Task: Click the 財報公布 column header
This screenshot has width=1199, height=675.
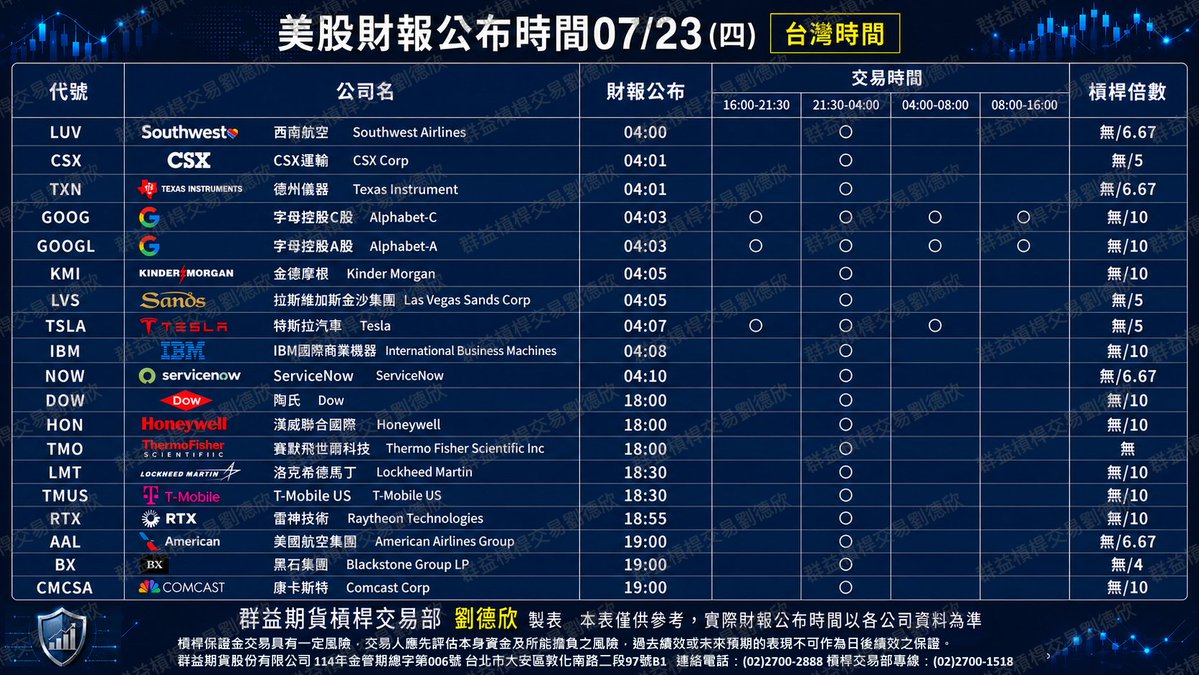Action: [645, 92]
